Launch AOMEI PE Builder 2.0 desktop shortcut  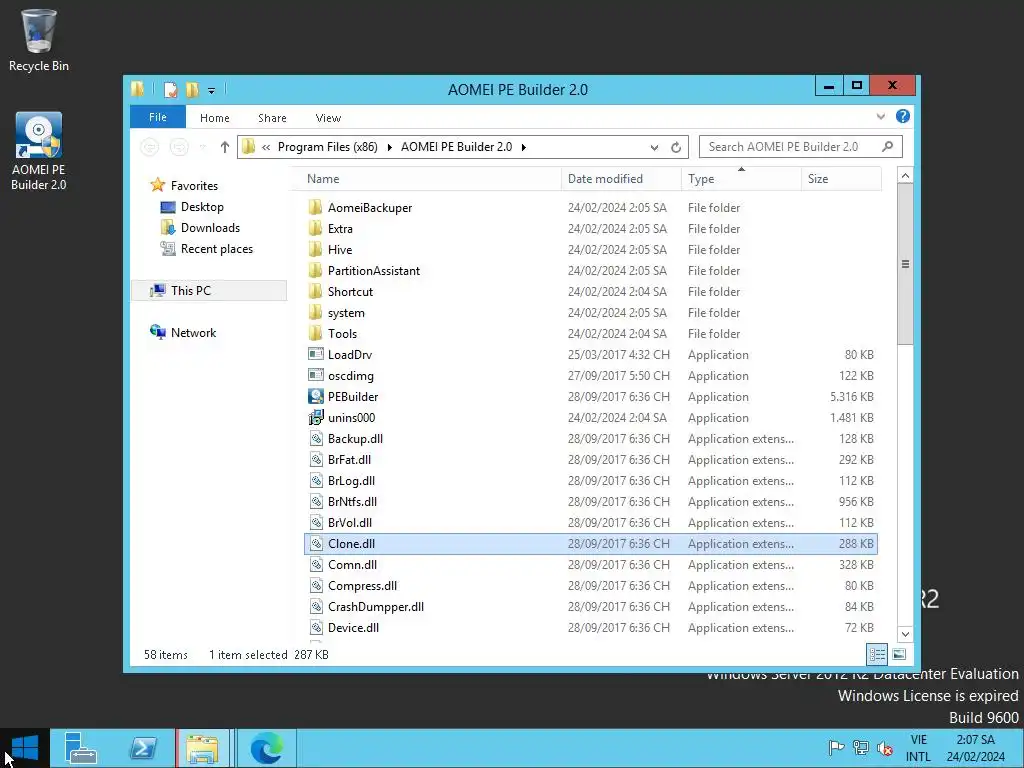(x=39, y=152)
